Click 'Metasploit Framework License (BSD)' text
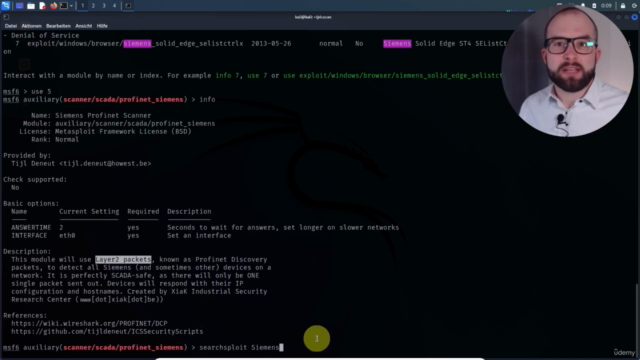Image resolution: width=640 pixels, height=360 pixels. tap(123, 131)
